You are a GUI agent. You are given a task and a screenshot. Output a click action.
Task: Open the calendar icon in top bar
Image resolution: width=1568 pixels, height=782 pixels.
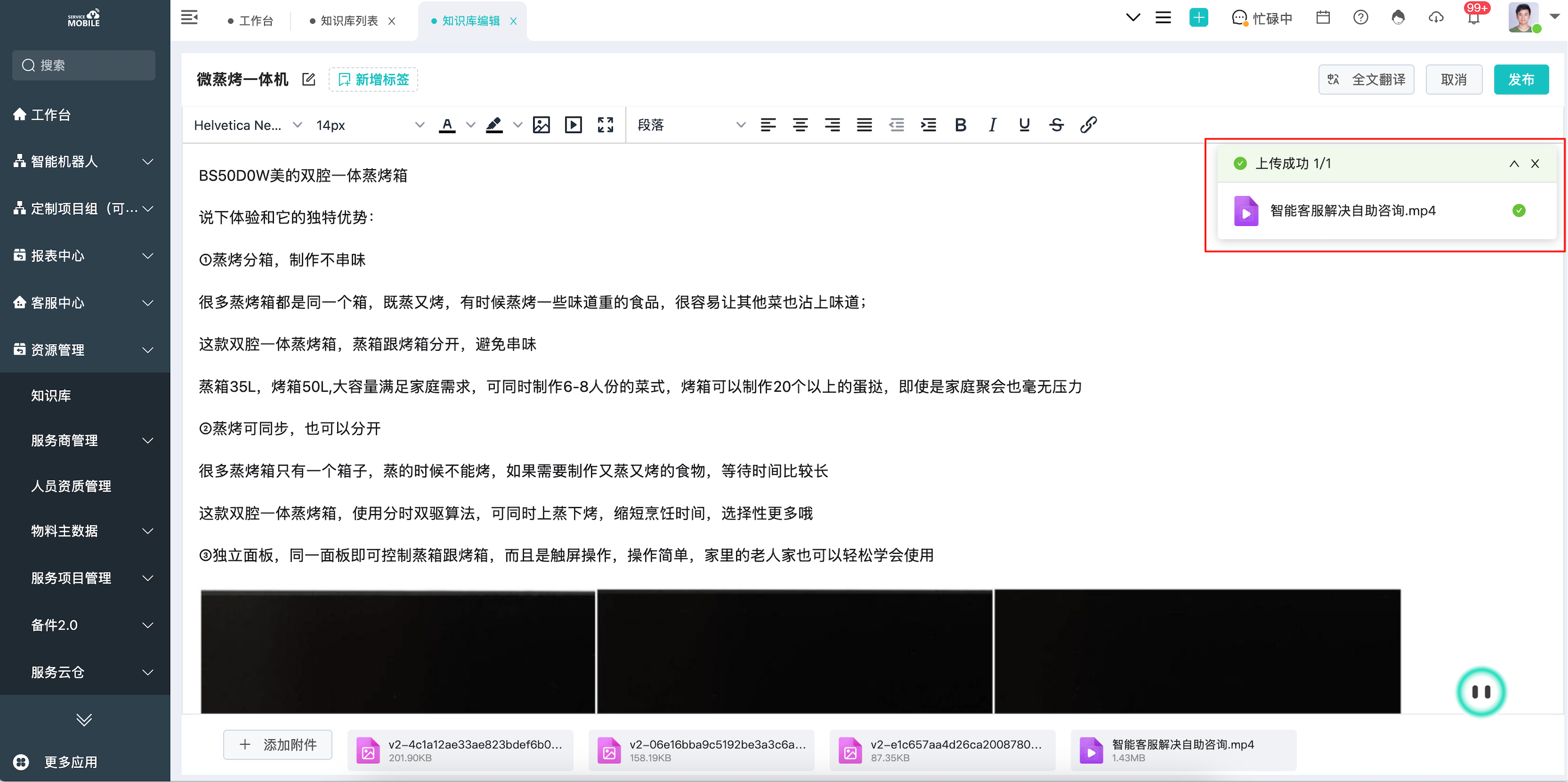click(x=1322, y=18)
